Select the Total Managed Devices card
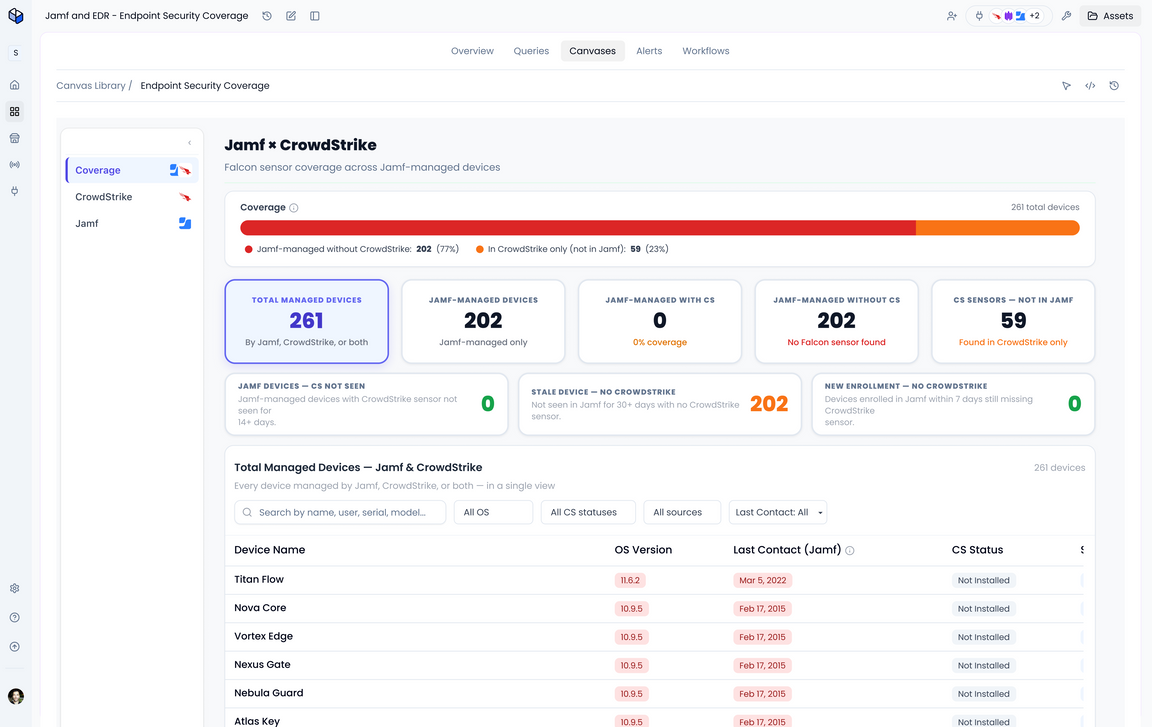The width and height of the screenshot is (1152, 727). coord(306,321)
